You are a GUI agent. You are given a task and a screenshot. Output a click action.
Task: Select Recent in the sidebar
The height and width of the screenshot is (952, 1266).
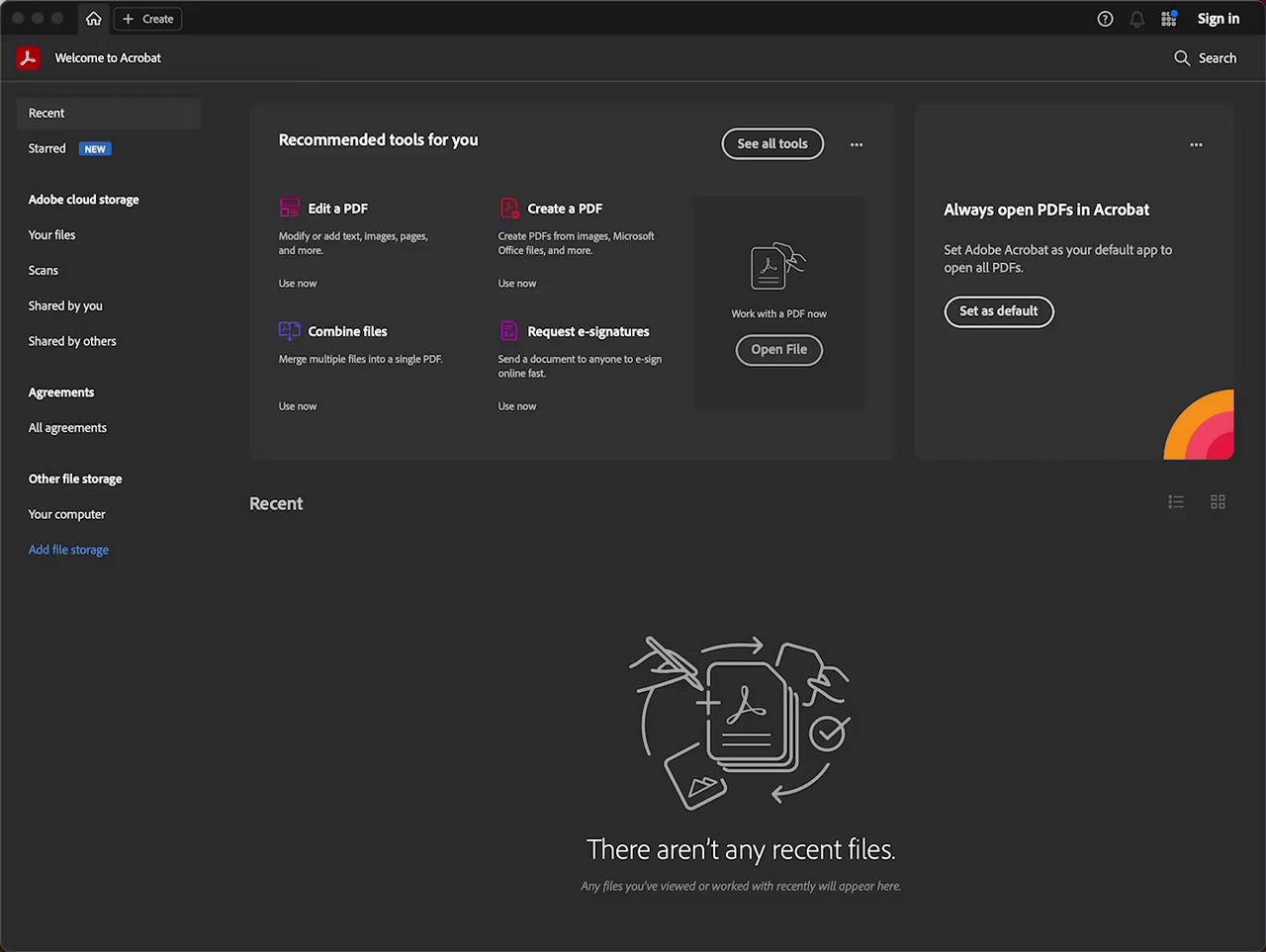pos(109,114)
